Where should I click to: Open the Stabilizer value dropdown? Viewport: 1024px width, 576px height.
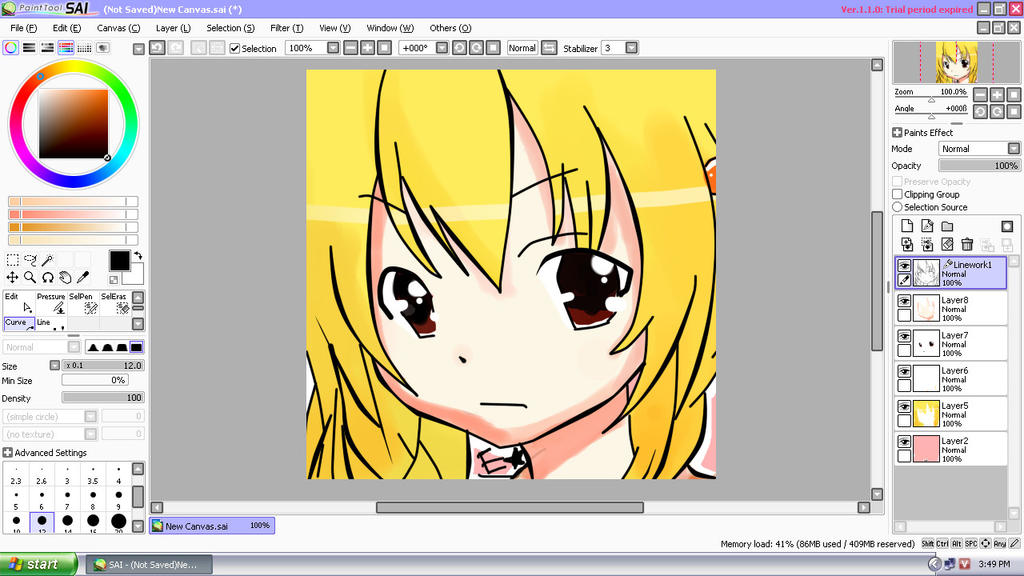tap(632, 48)
